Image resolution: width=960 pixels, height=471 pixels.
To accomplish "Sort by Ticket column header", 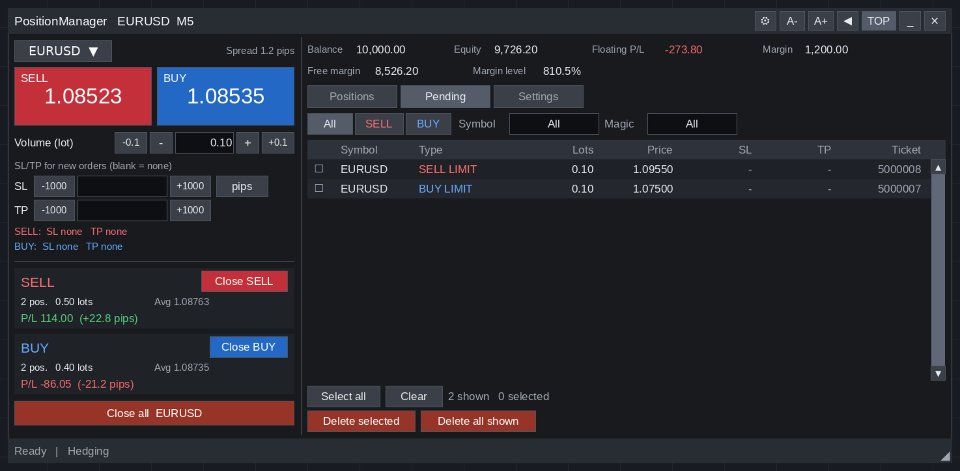I will (x=906, y=149).
